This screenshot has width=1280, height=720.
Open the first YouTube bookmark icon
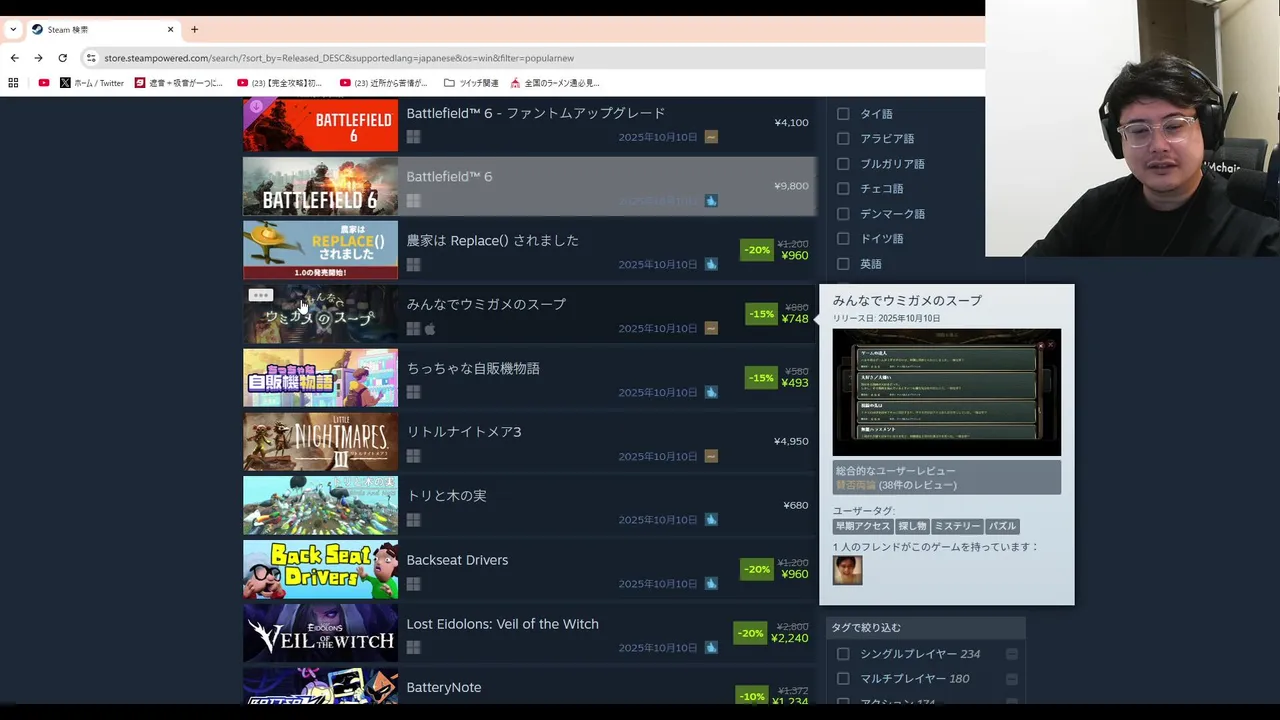(x=43, y=83)
